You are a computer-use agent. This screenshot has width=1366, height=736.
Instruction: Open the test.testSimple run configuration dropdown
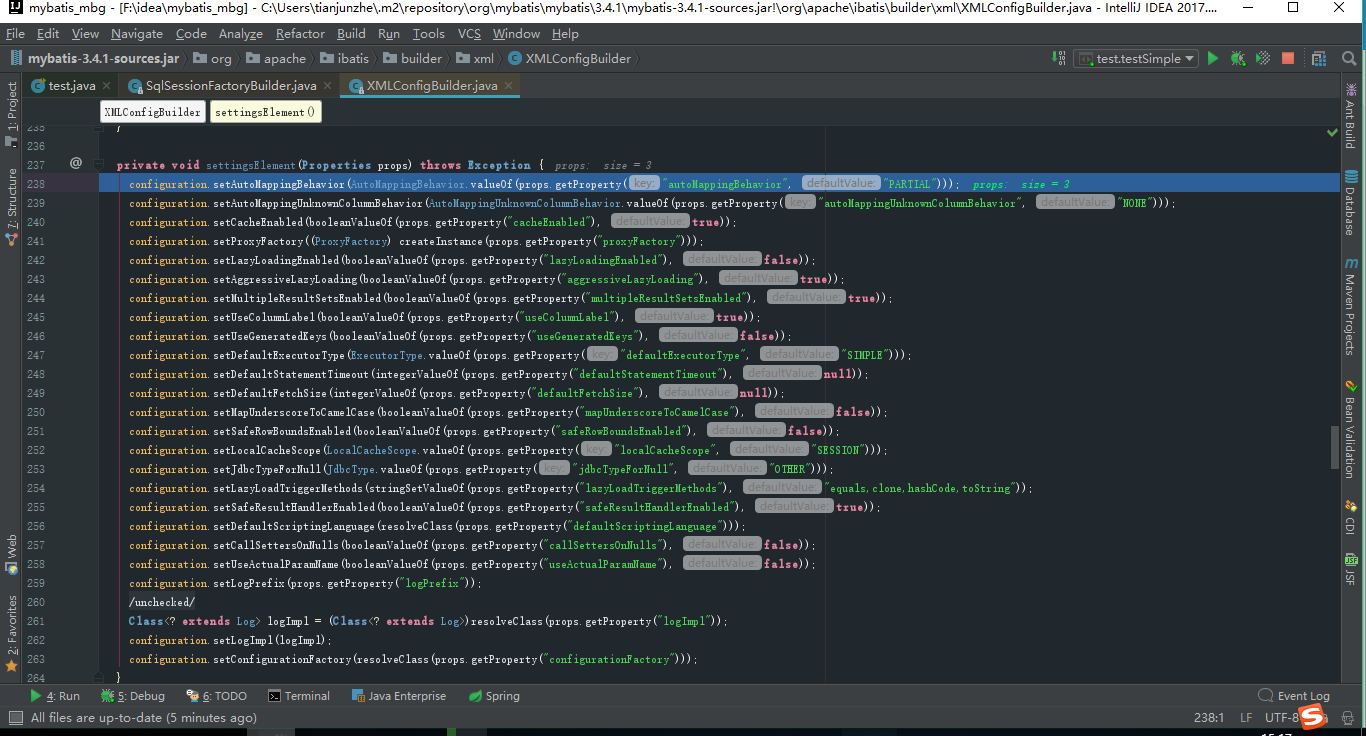[x=1135, y=58]
